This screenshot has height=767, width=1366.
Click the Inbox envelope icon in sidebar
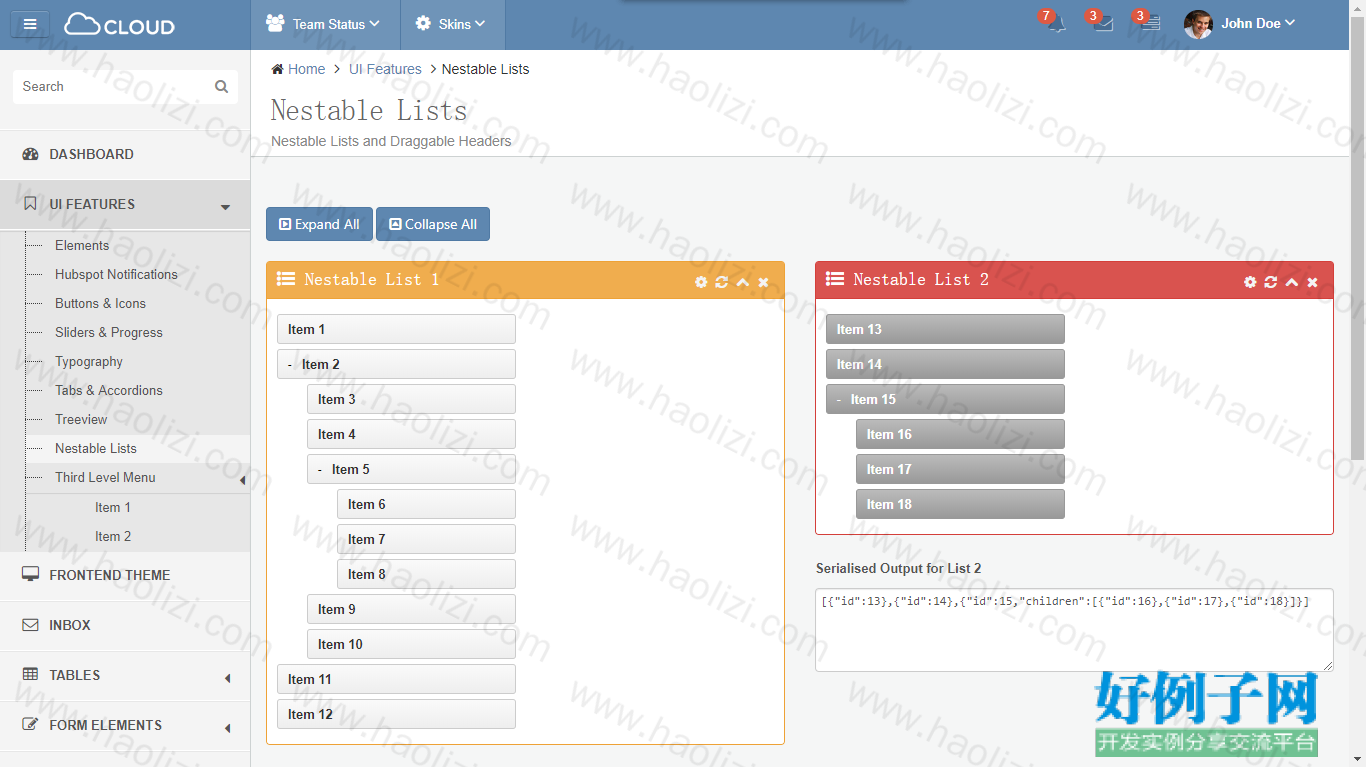[30, 625]
